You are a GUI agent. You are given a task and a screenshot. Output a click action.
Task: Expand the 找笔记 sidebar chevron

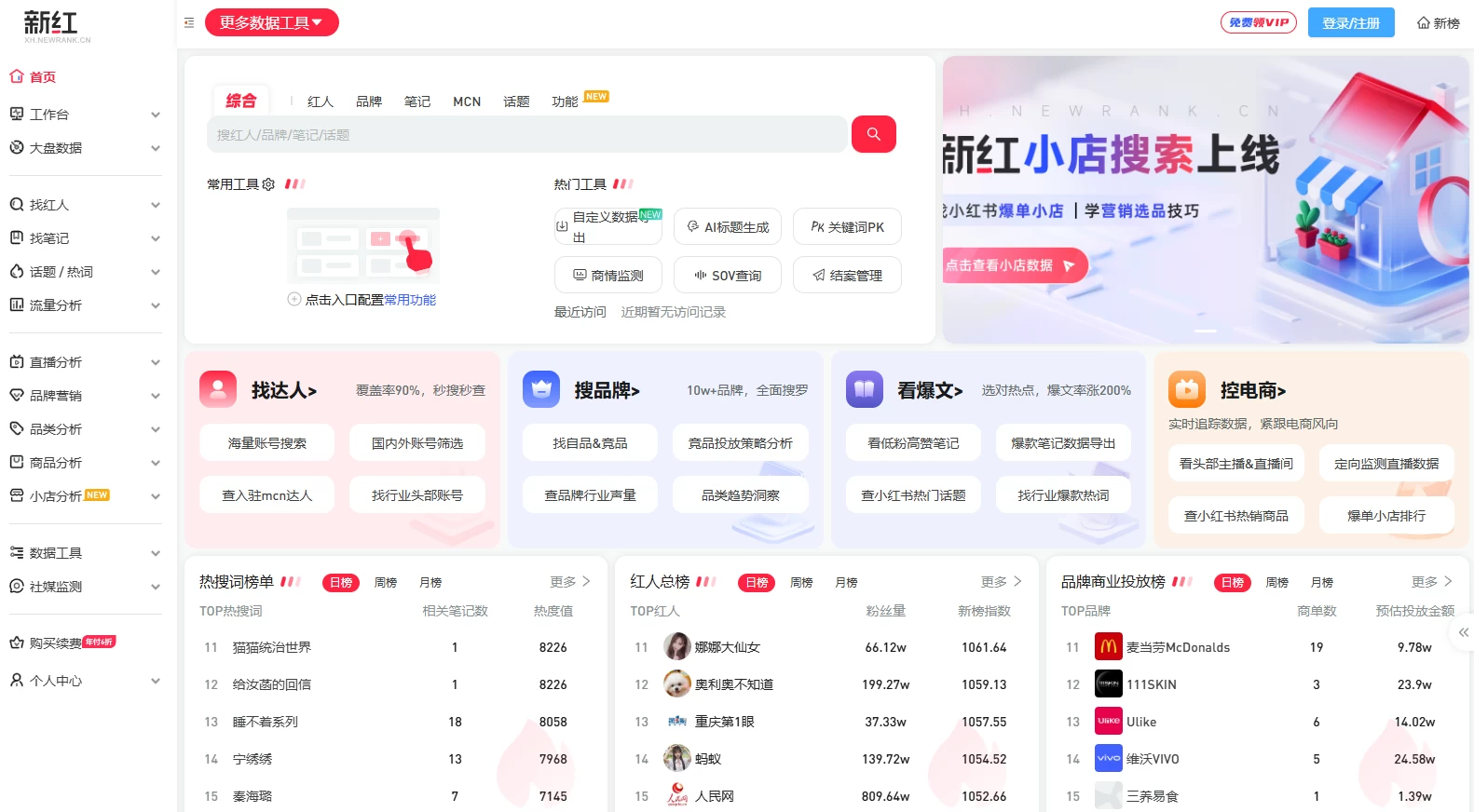(156, 238)
